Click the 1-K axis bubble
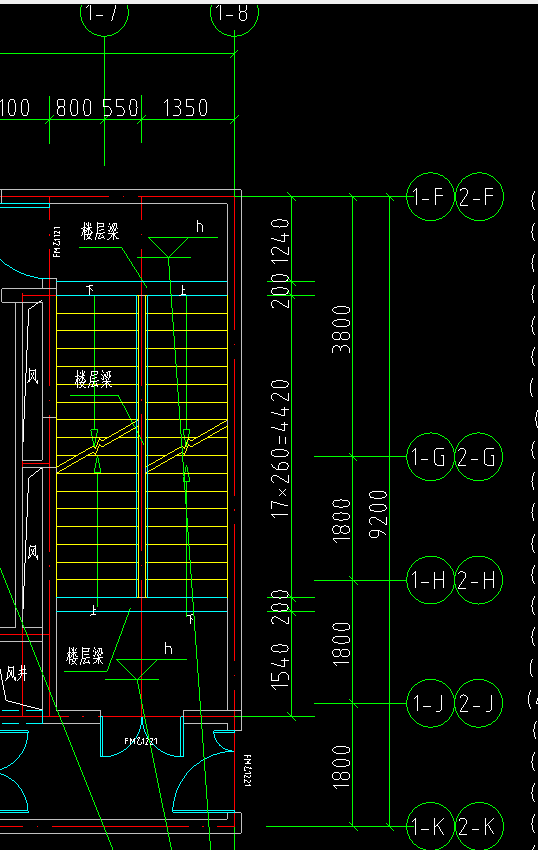The image size is (538, 850). click(430, 827)
